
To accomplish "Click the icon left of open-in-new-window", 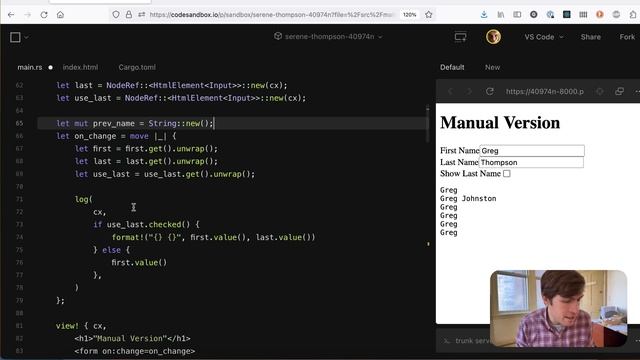I will pos(600,91).
